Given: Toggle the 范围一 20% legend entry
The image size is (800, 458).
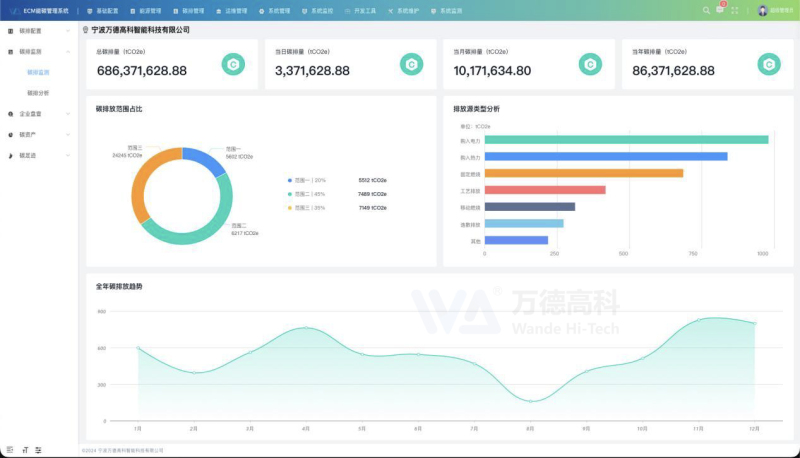Looking at the screenshot, I should pyautogui.click(x=307, y=180).
